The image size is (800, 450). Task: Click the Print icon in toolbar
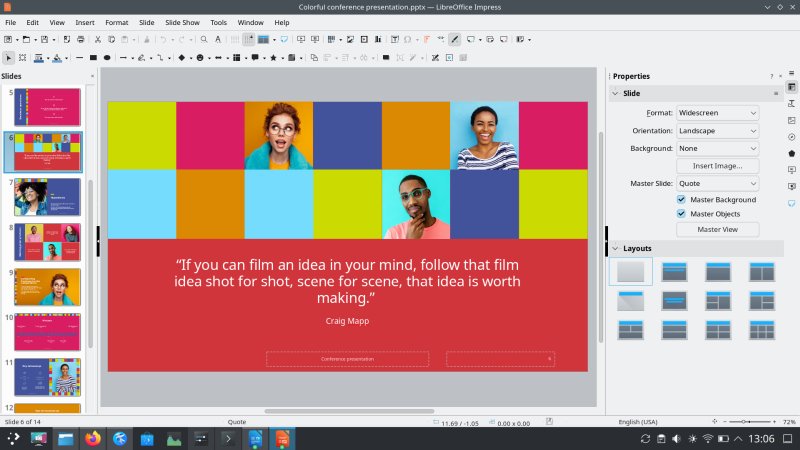(x=81, y=40)
